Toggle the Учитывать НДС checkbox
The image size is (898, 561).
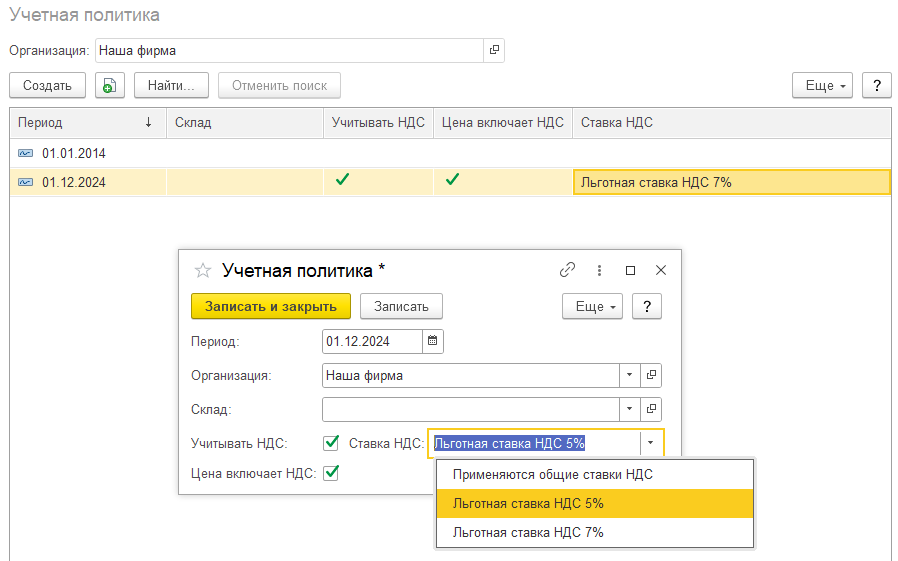331,443
